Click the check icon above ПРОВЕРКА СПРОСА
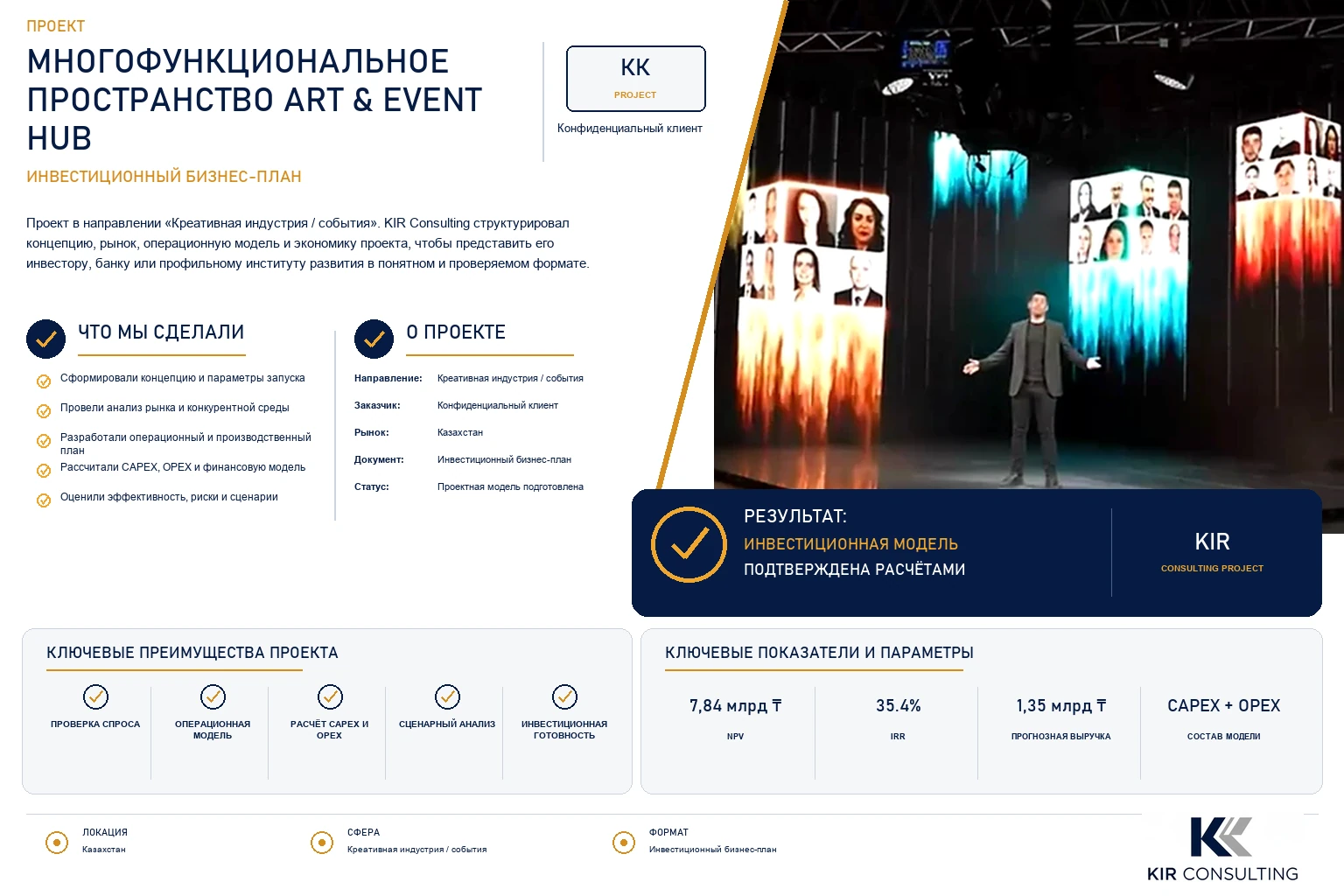The height and width of the screenshot is (896, 1344). click(x=95, y=696)
